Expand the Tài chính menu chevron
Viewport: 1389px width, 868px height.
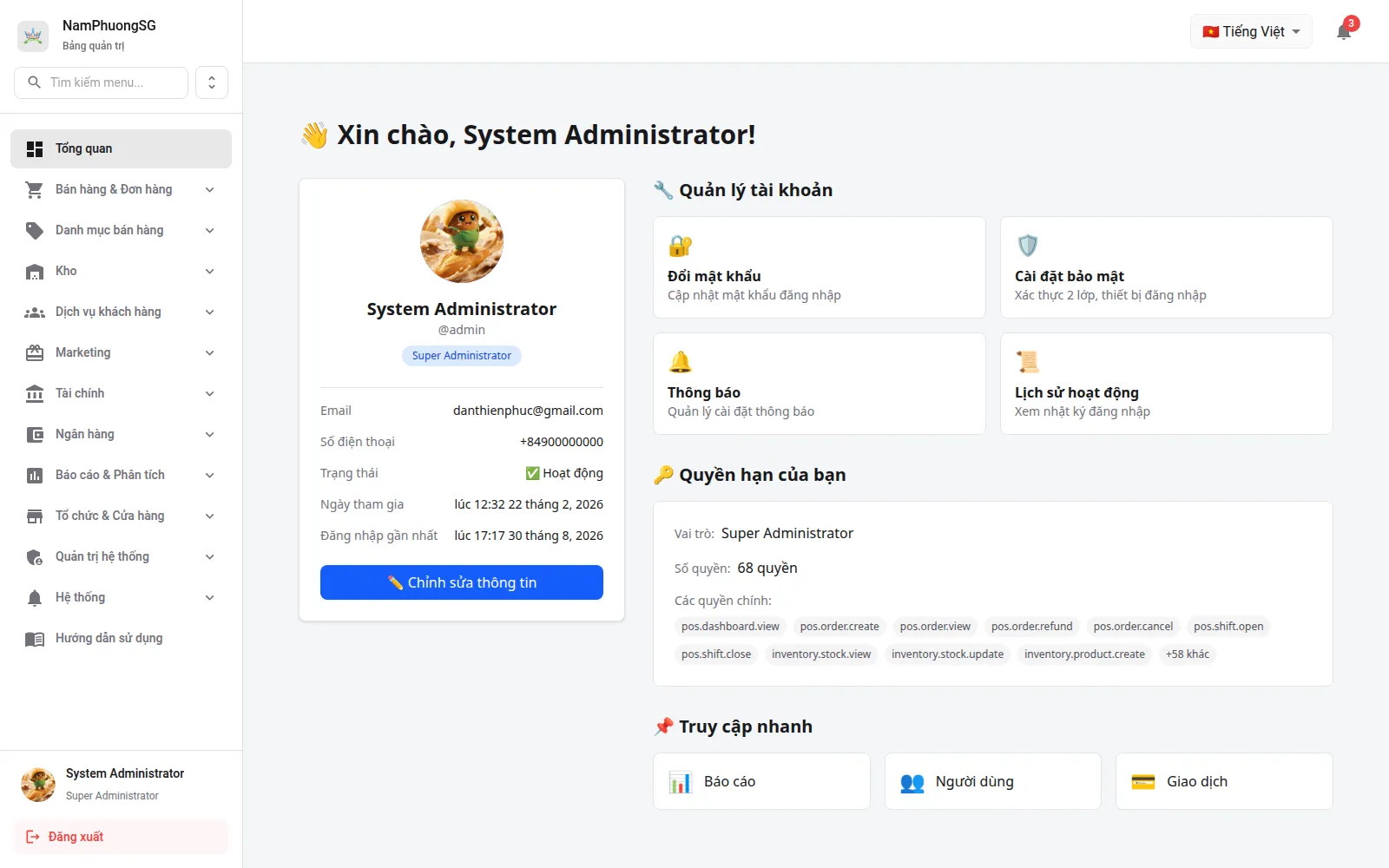(x=209, y=393)
